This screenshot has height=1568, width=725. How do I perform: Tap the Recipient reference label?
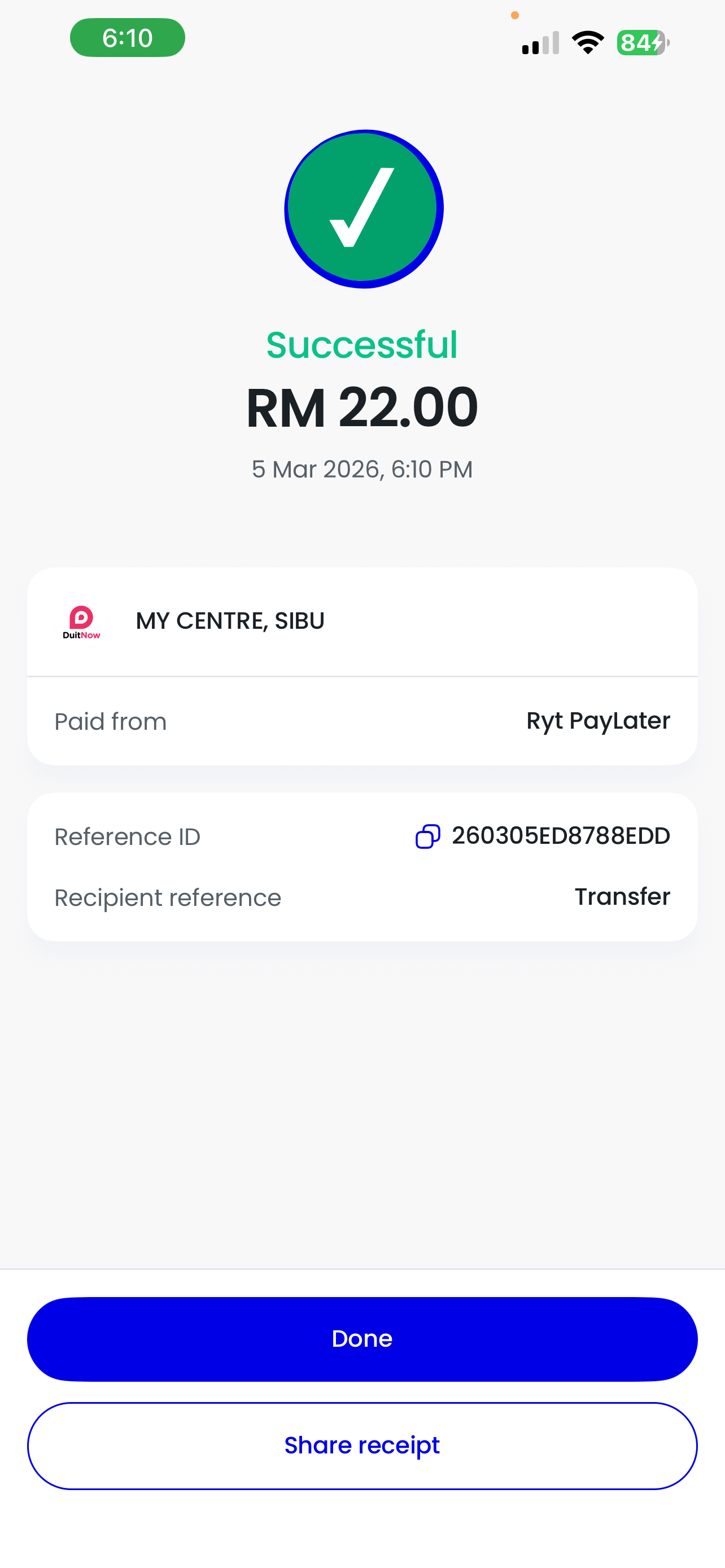pos(167,898)
